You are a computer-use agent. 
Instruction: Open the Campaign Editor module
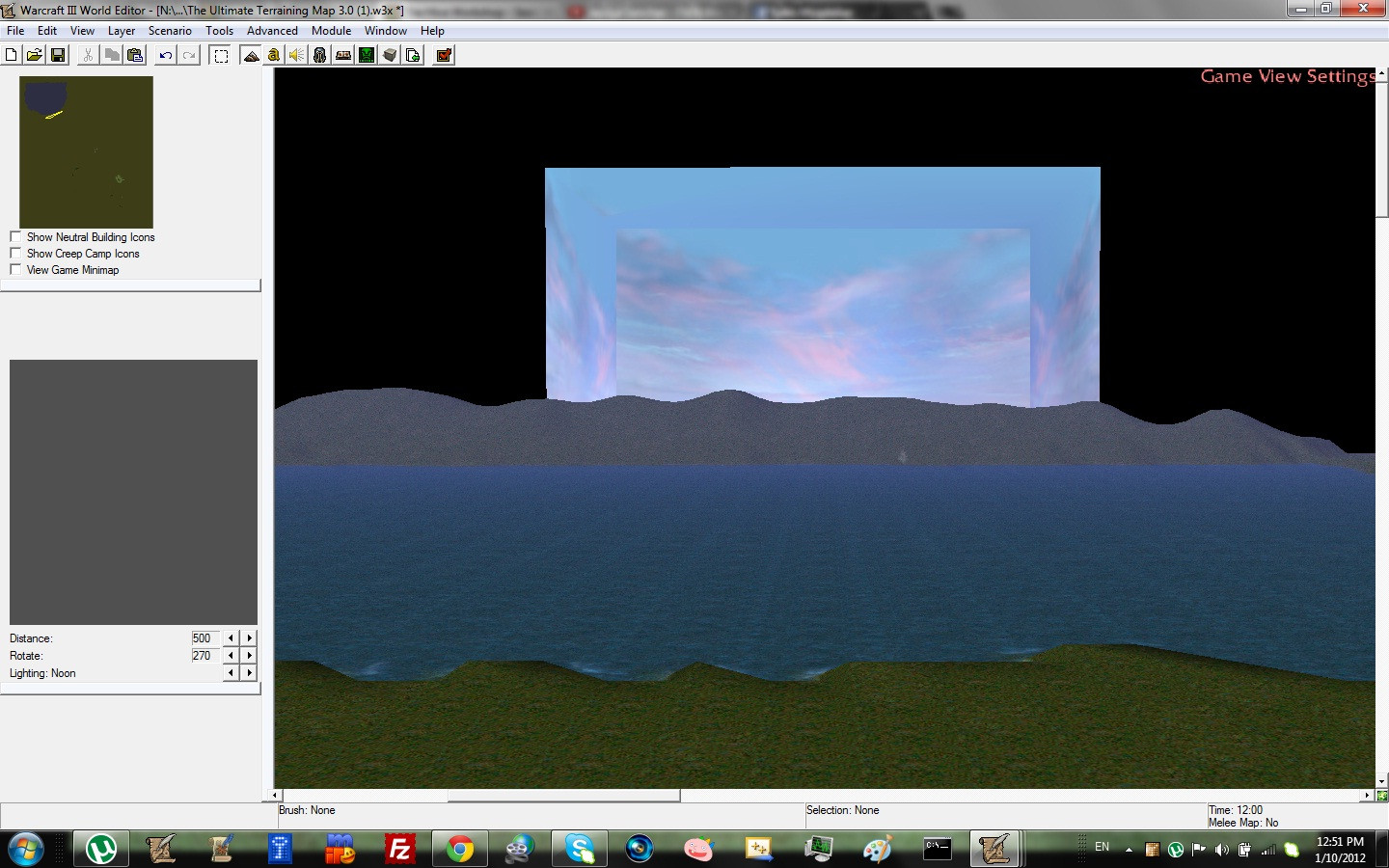(x=343, y=55)
